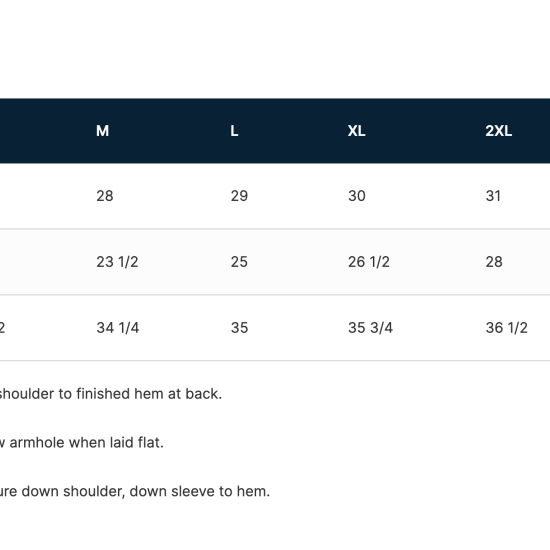
Task: Click the value 35 under L
Action: [x=240, y=328]
